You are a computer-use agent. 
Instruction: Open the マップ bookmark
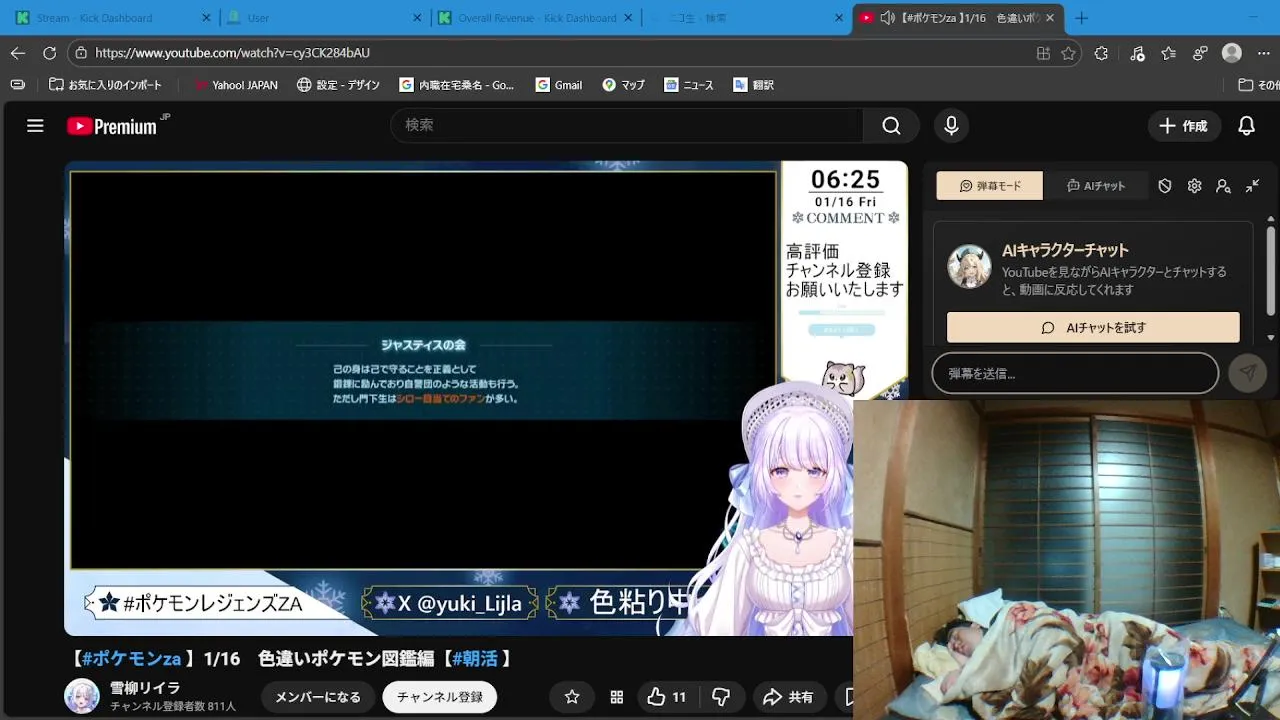click(x=623, y=85)
